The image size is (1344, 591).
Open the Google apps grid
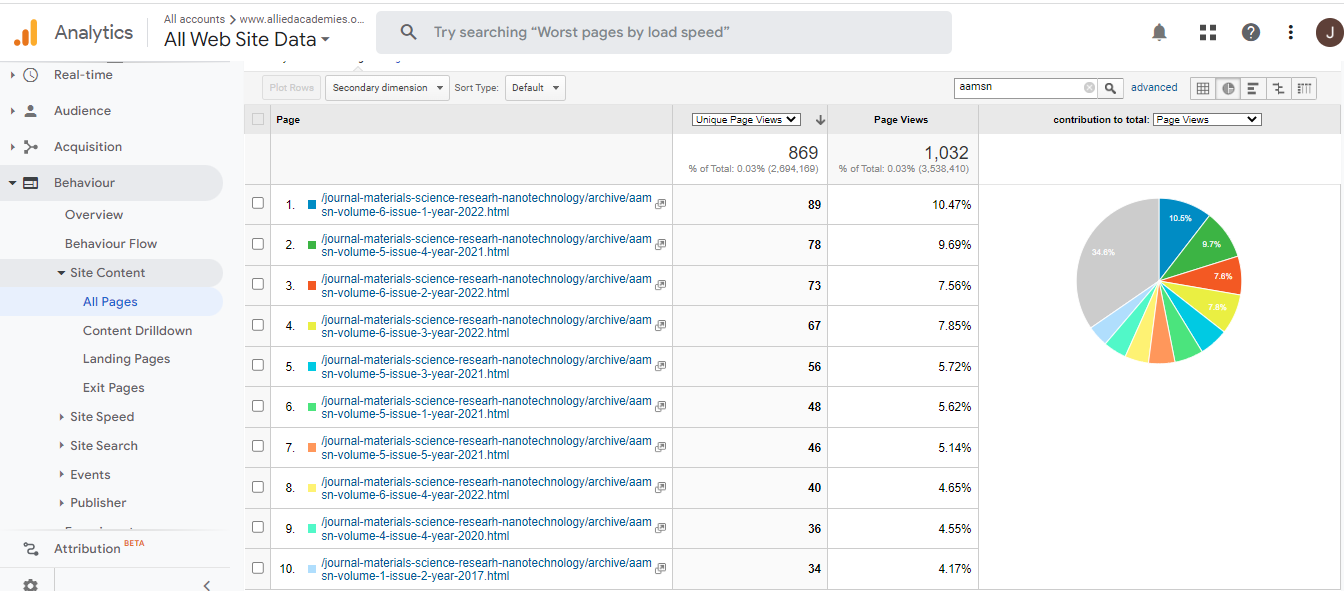tap(1207, 32)
